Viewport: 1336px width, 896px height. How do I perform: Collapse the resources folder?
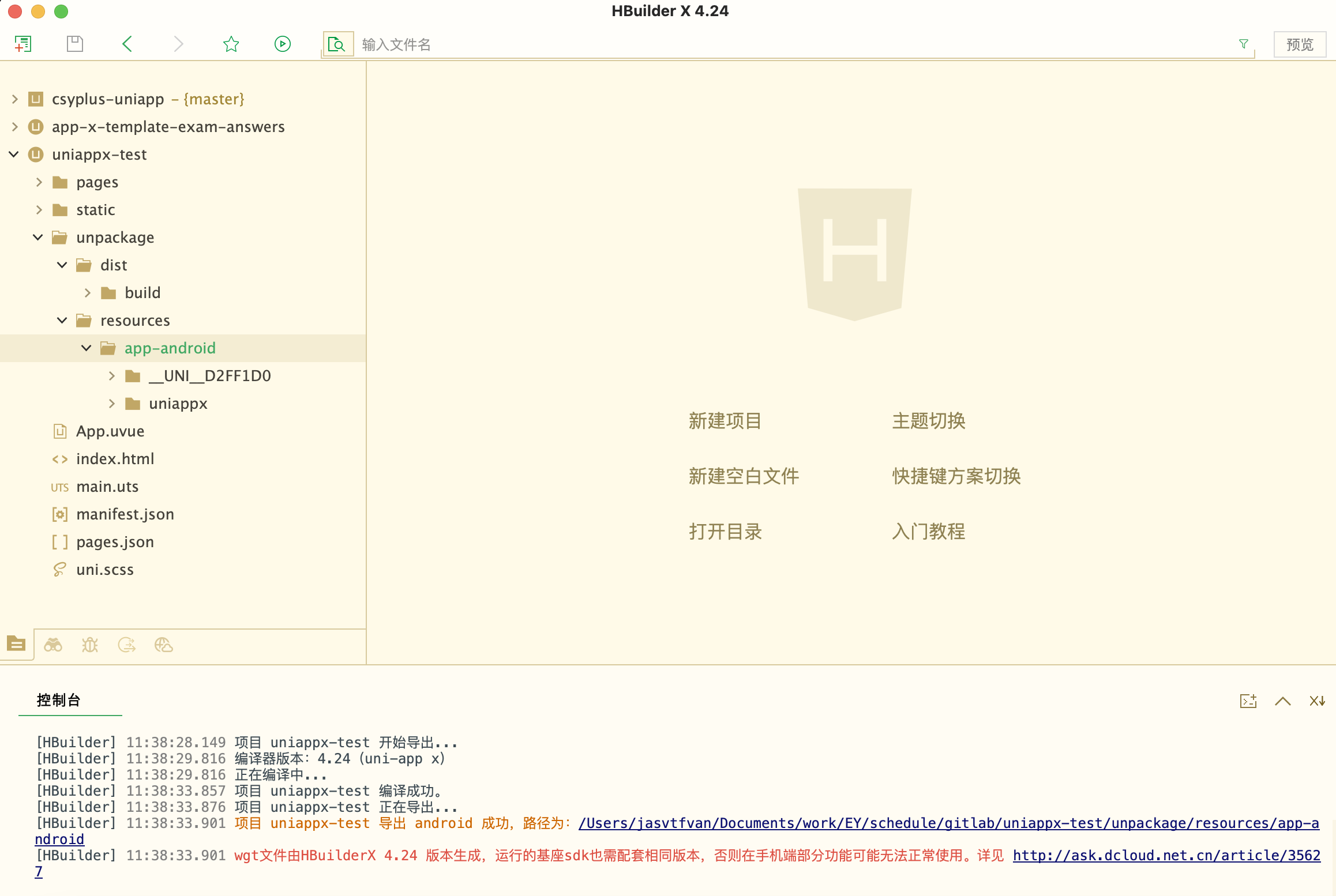point(62,321)
